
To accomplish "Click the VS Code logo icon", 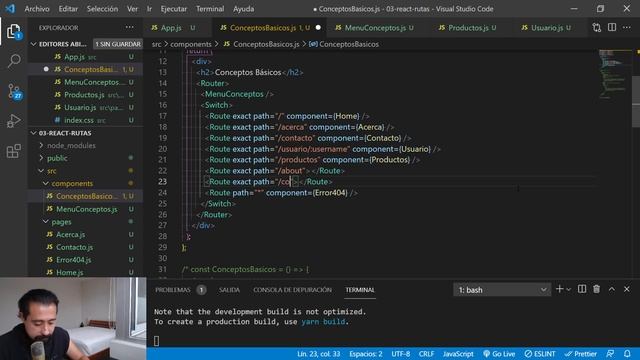I will (10, 8).
